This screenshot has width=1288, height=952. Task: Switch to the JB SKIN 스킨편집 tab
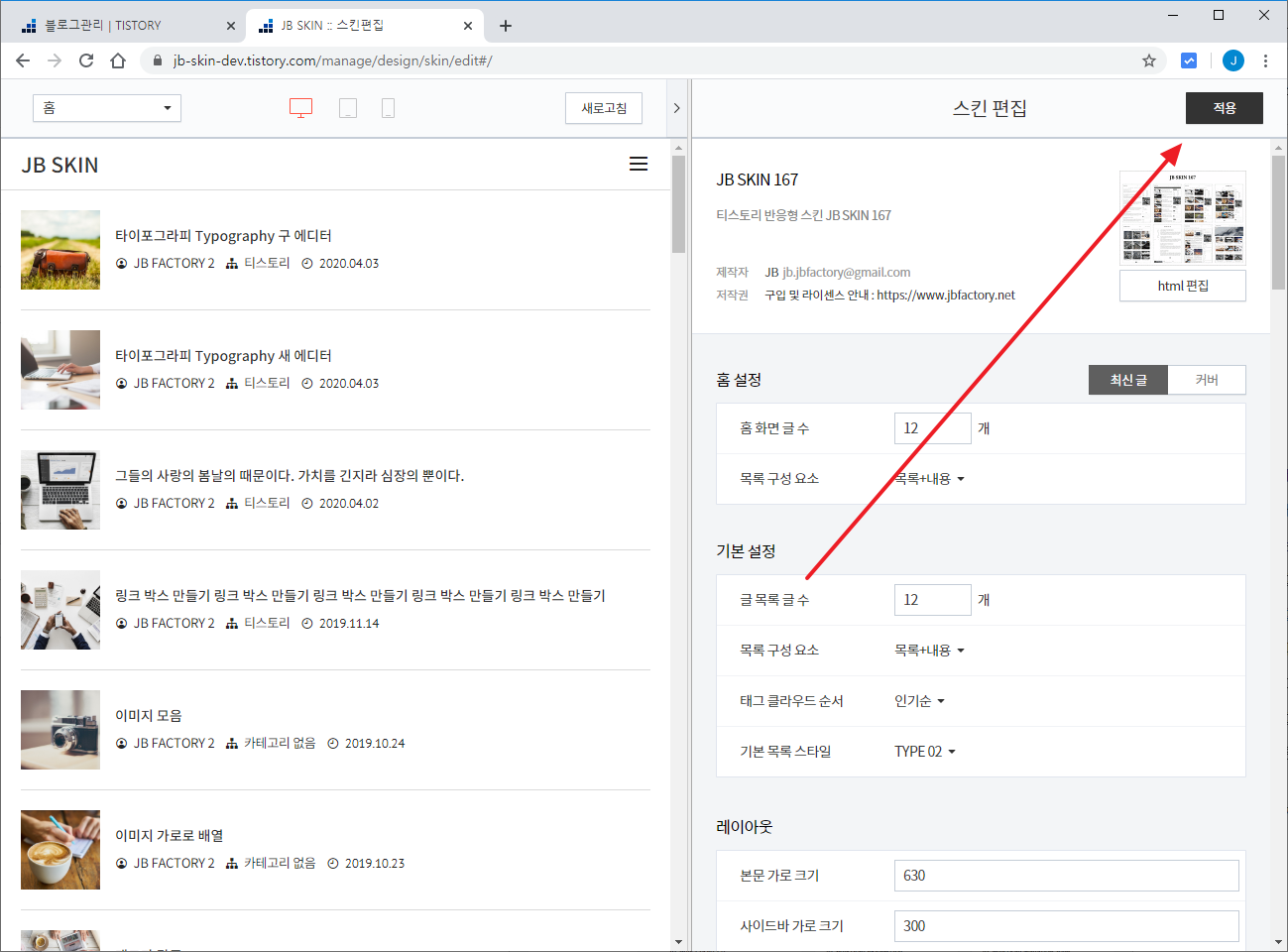coord(365,26)
